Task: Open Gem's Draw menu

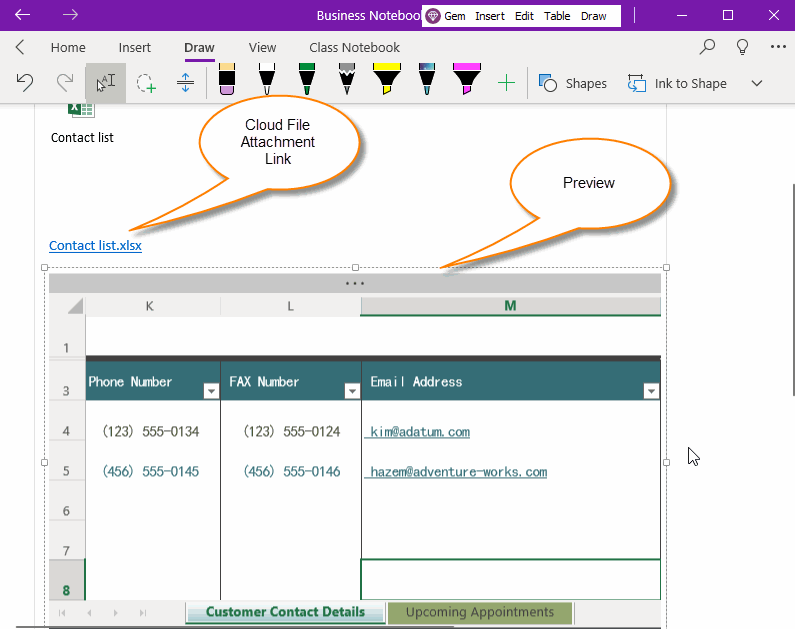Action: [593, 16]
